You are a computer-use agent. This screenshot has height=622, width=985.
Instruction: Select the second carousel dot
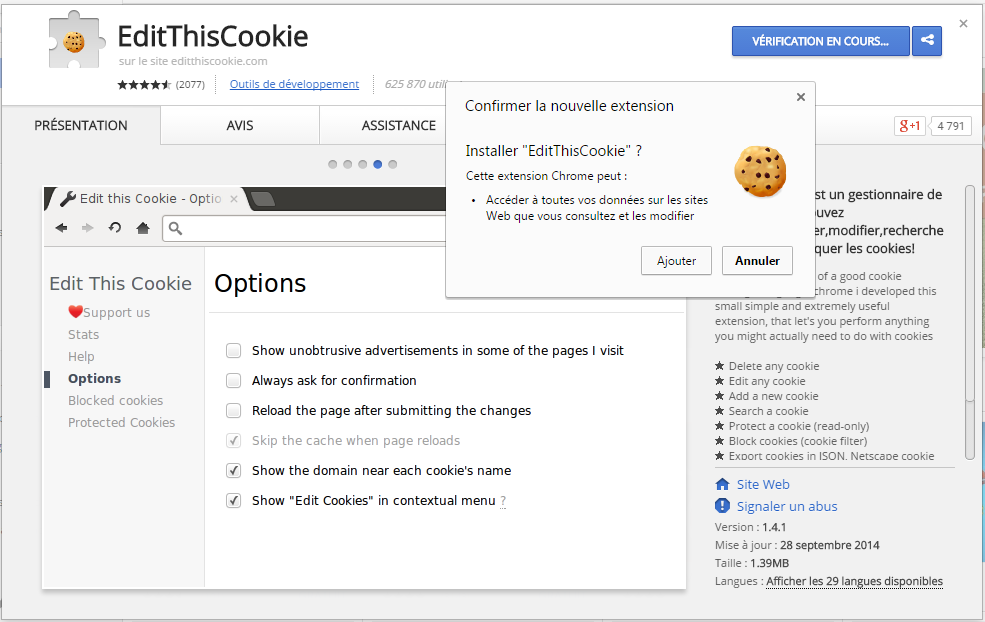(347, 165)
